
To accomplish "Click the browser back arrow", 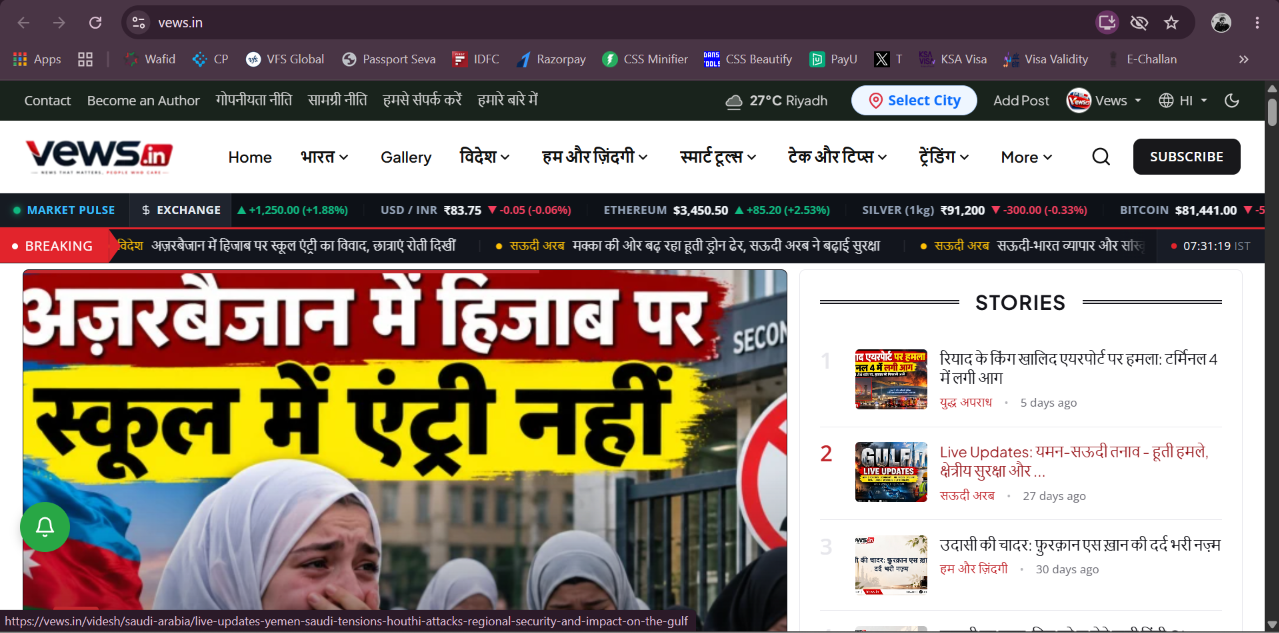I will [24, 22].
